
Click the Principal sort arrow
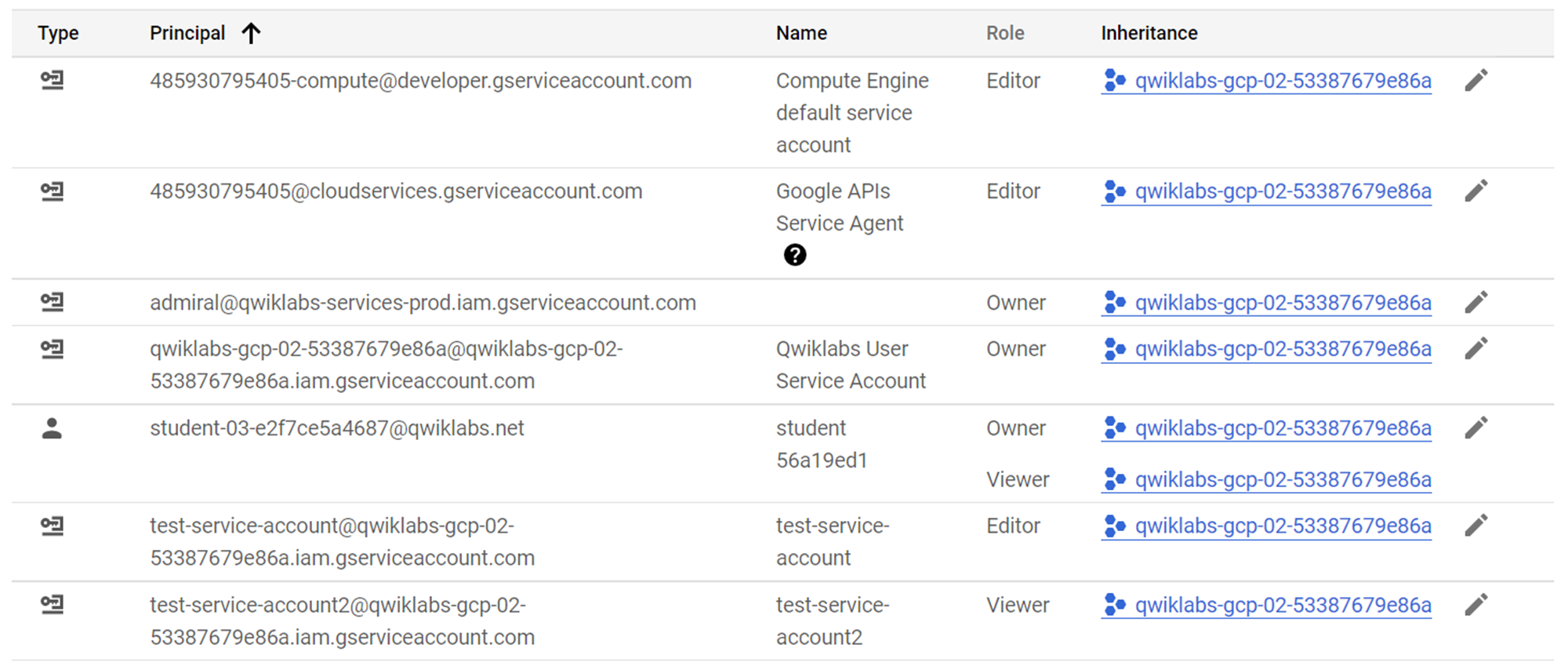(251, 33)
